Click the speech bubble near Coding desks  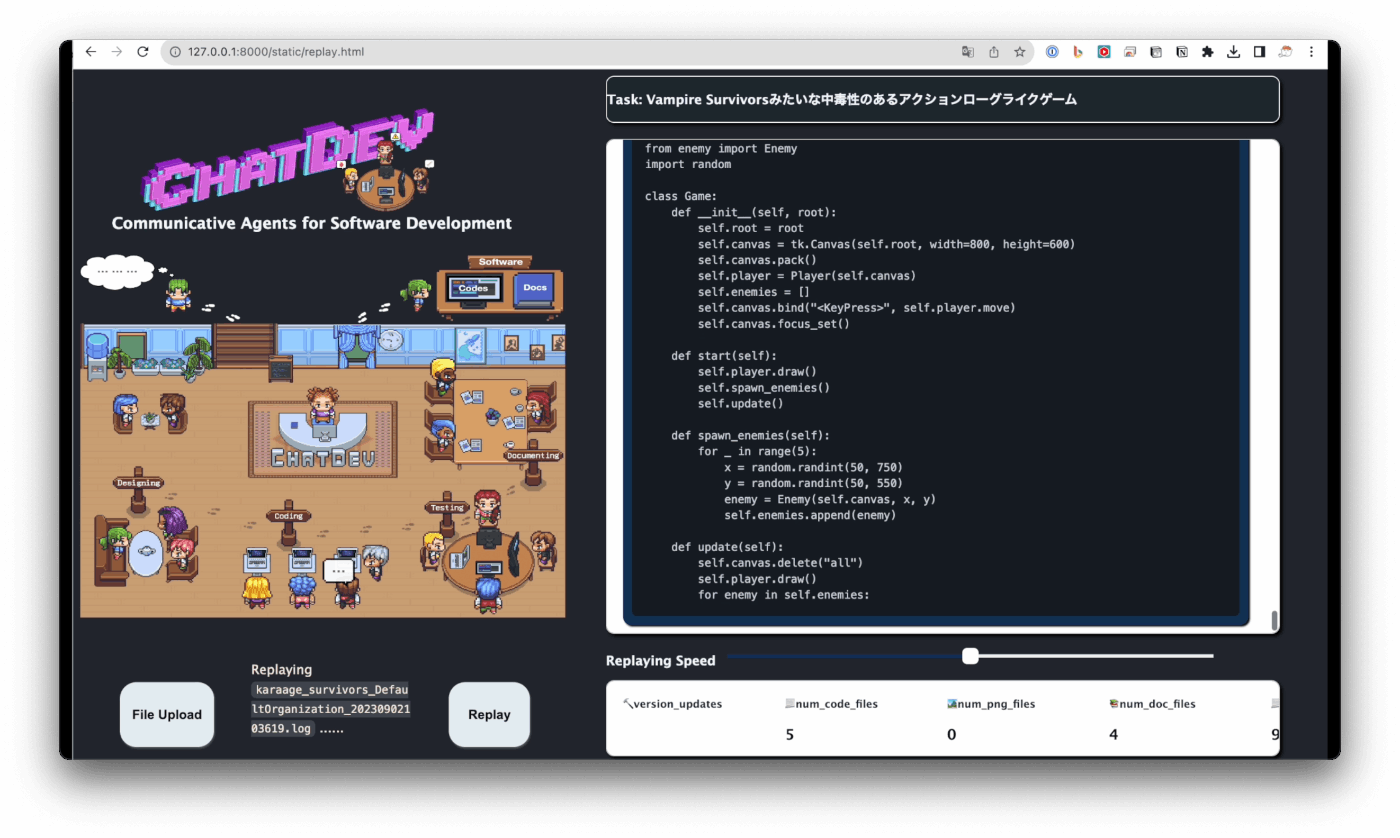[338, 571]
